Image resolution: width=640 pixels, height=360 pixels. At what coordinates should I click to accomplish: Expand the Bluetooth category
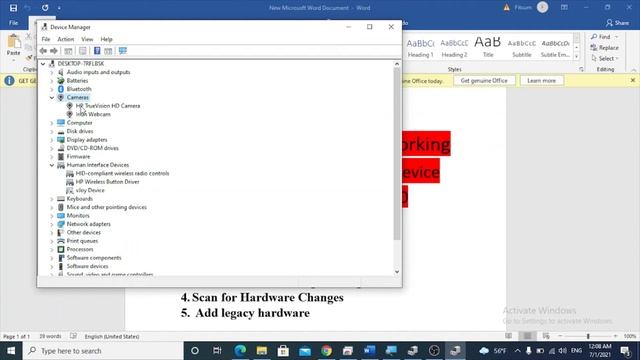[x=52, y=89]
